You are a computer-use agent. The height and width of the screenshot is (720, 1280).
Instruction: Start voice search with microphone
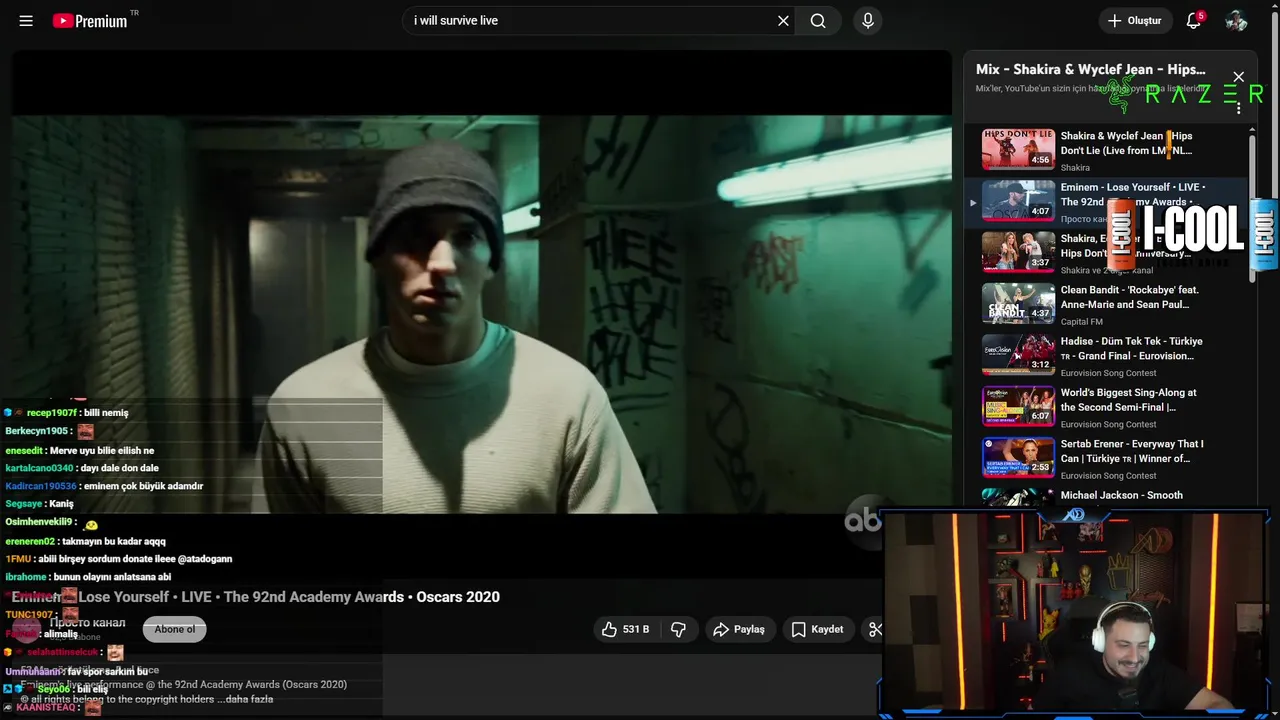click(x=868, y=21)
